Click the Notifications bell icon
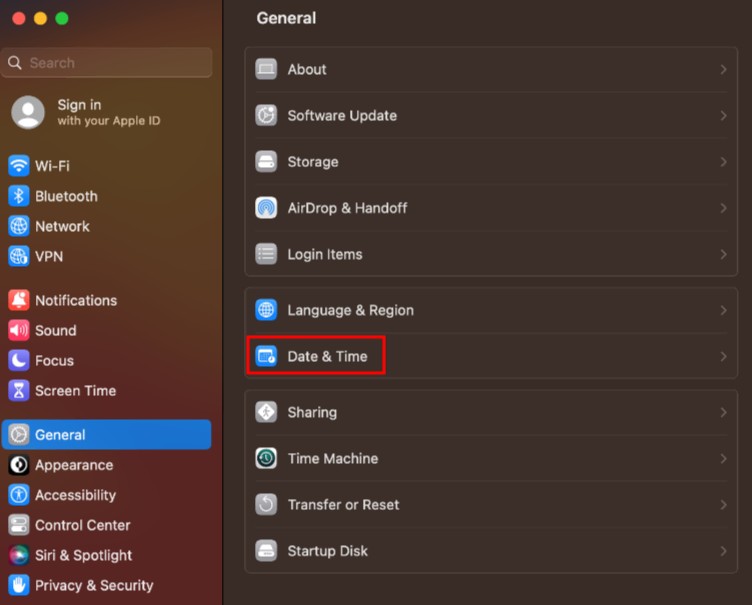 (x=19, y=300)
